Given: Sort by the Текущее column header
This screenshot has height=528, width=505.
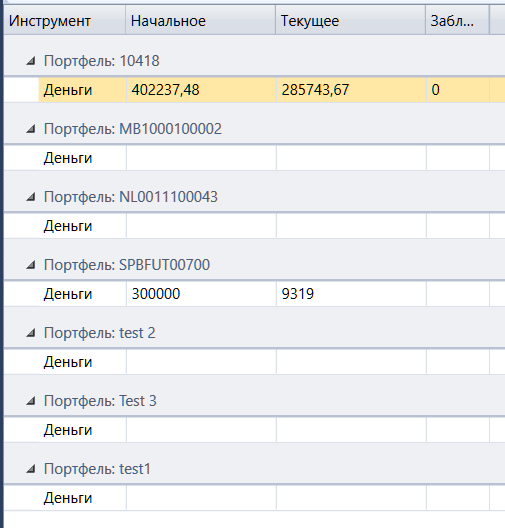Looking at the screenshot, I should [x=350, y=21].
